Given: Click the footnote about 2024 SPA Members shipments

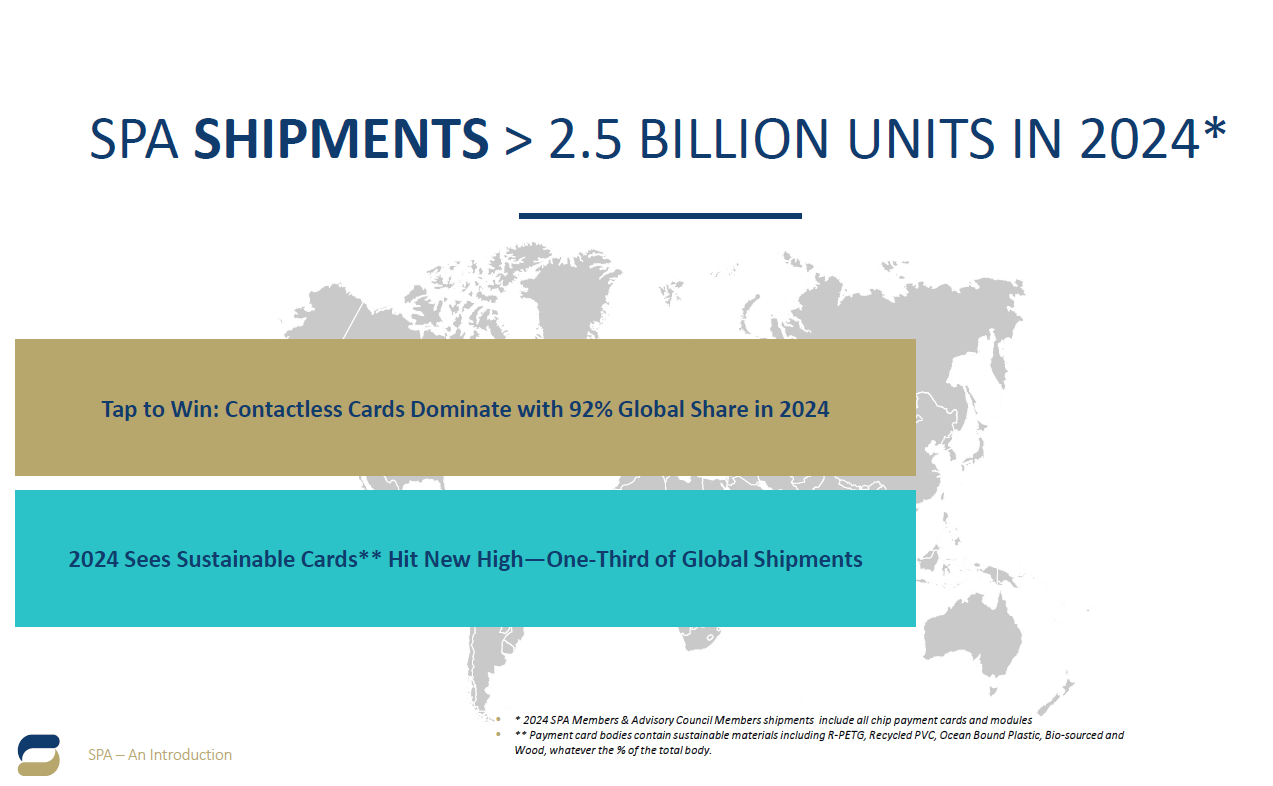Looking at the screenshot, I should [772, 720].
